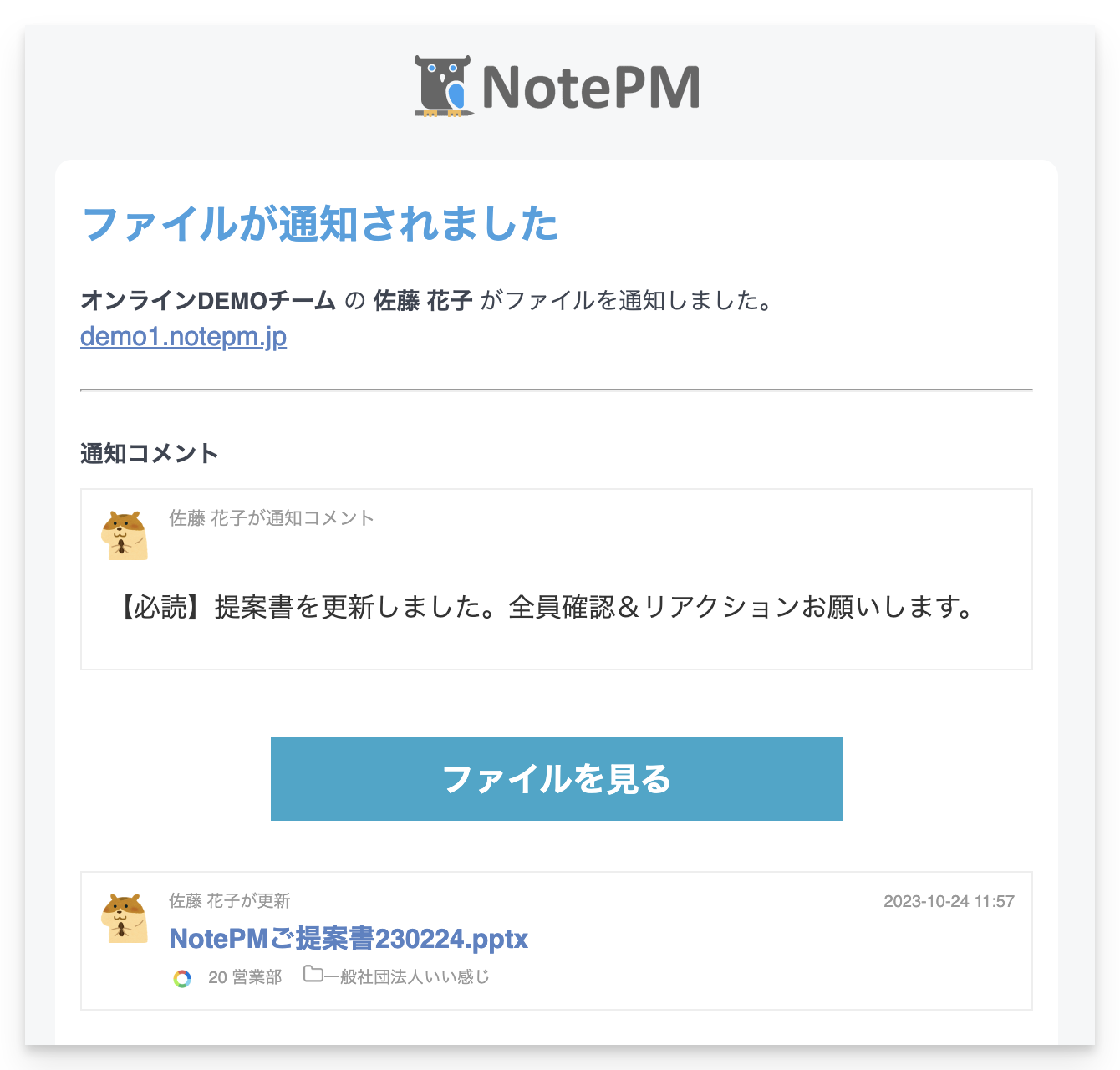Click hamster avatar in notification comment box

pos(125,536)
